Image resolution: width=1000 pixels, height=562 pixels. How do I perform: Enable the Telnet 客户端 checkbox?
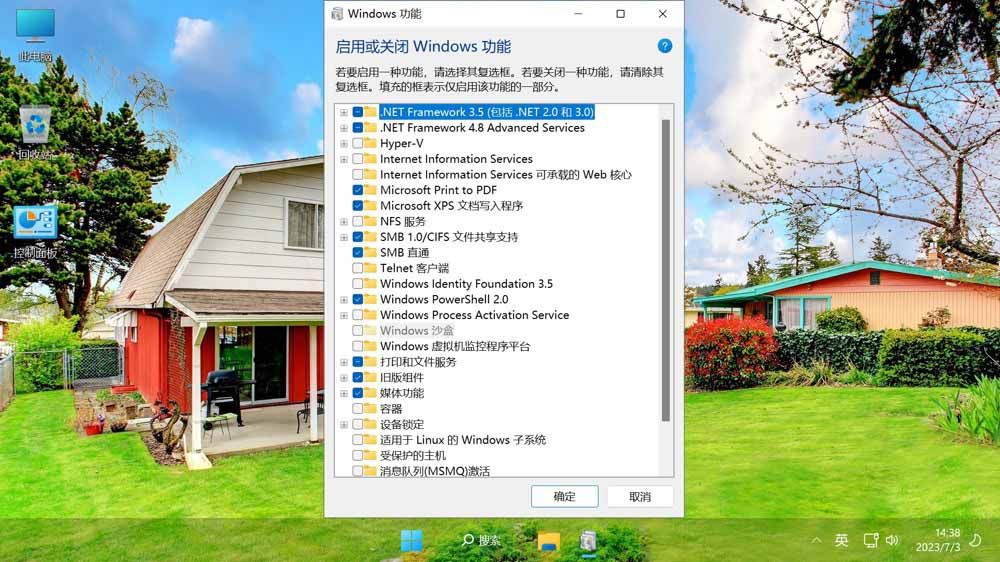click(358, 268)
